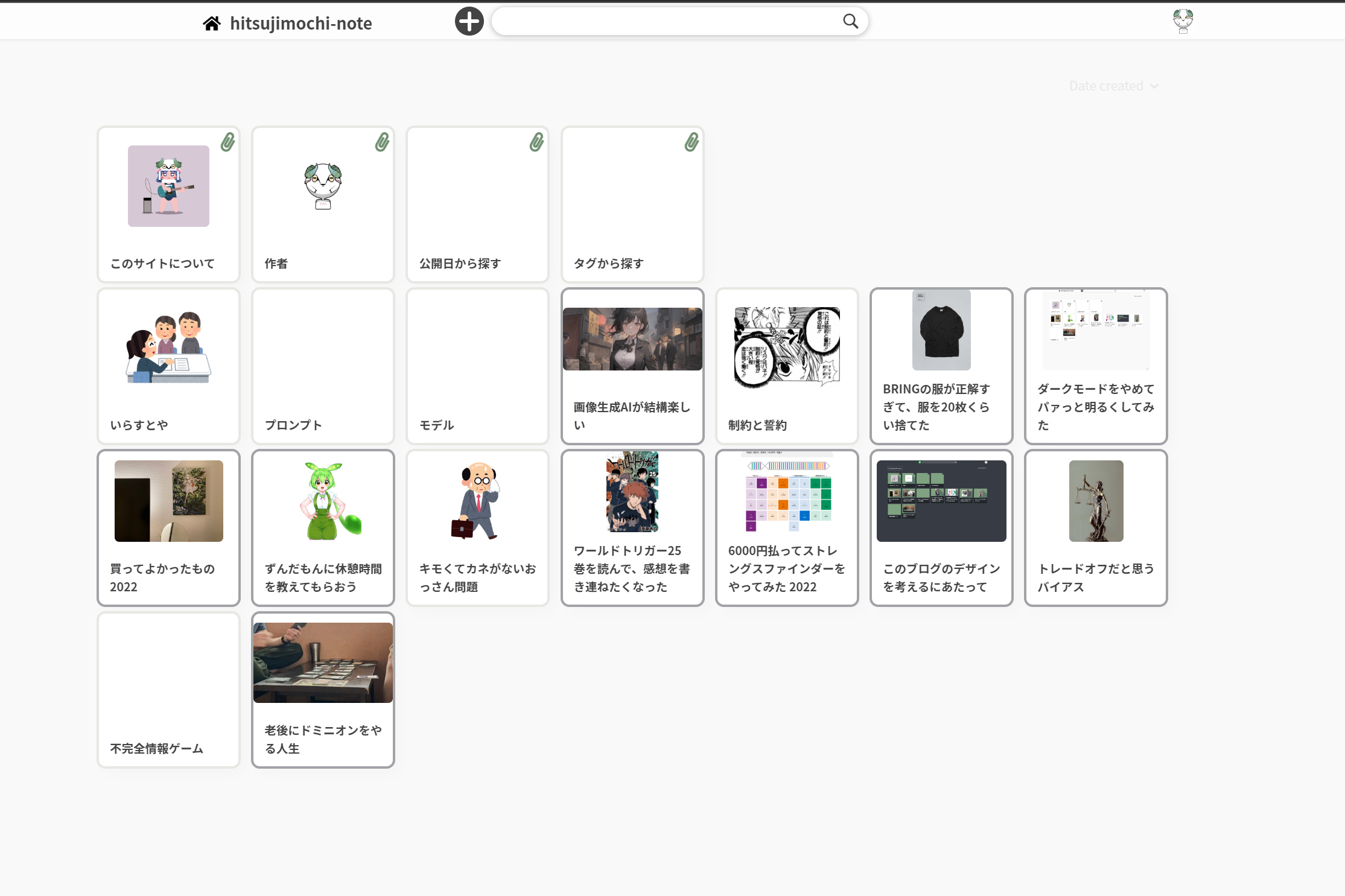The image size is (1345, 896).
Task: Open the トレードオフだと思うバイアス card
Action: point(1096,528)
